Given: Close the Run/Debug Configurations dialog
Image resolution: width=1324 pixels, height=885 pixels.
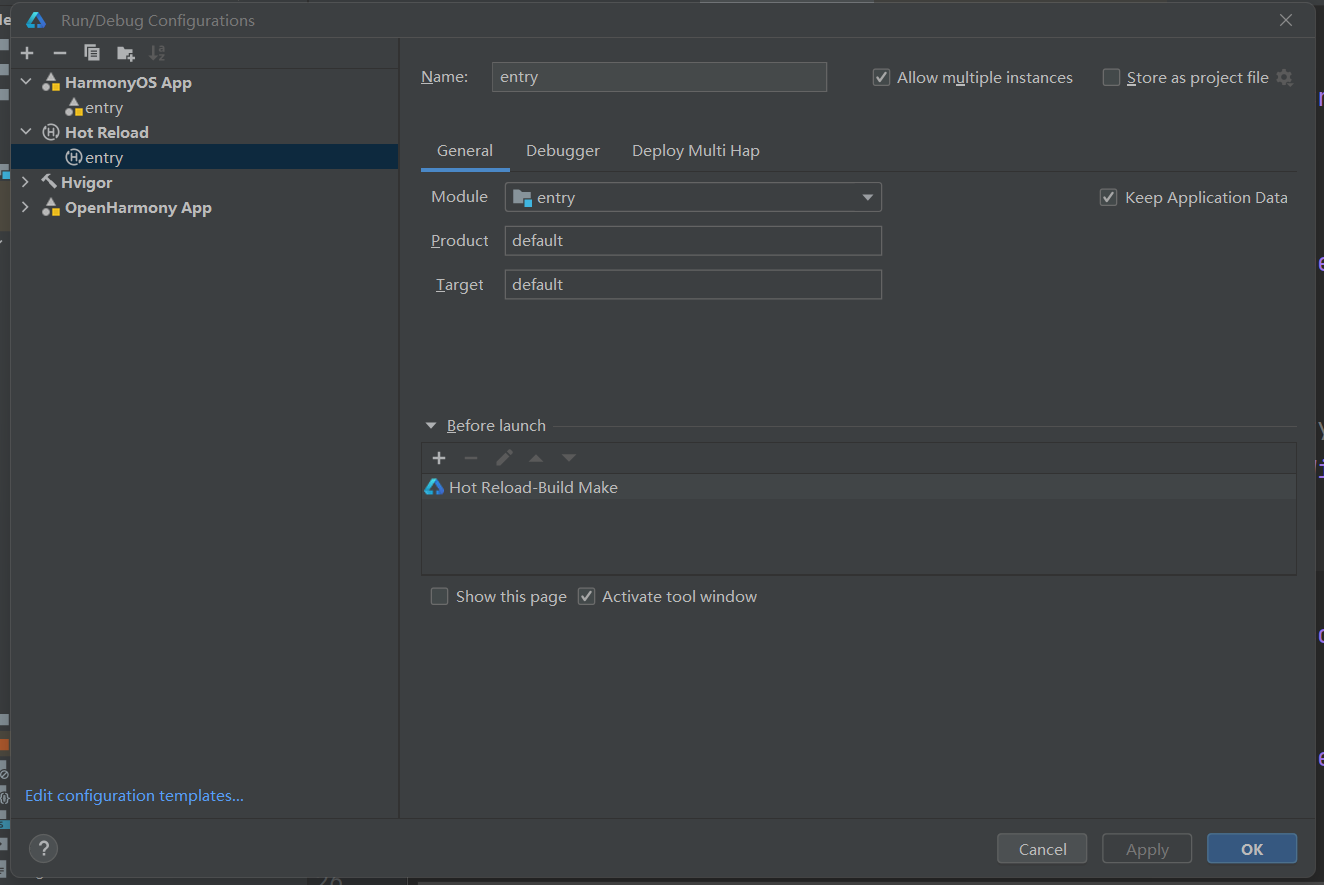Looking at the screenshot, I should point(1286,21).
